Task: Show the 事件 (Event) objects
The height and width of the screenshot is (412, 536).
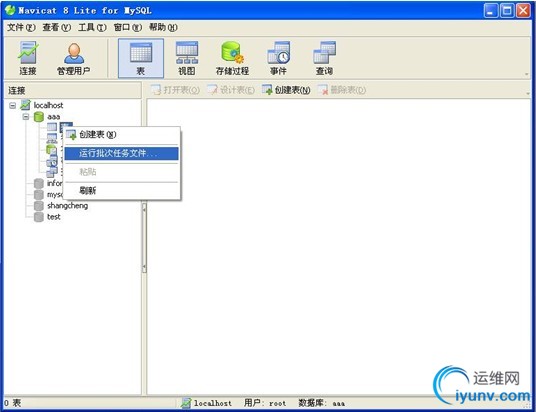Action: pyautogui.click(x=278, y=58)
